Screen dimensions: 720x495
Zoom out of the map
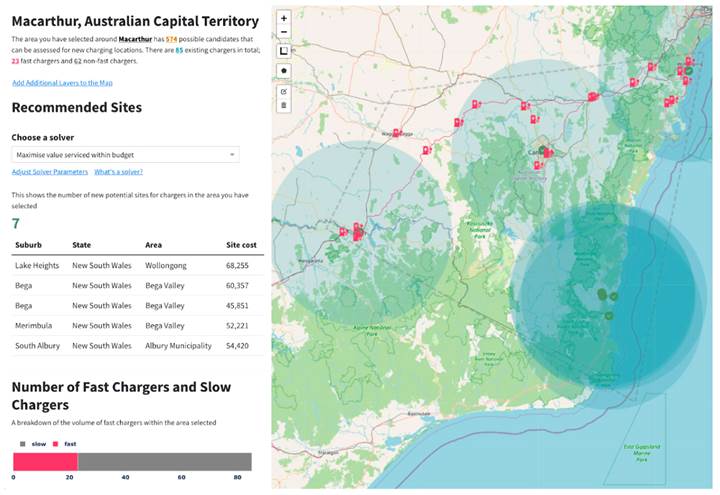[x=285, y=32]
